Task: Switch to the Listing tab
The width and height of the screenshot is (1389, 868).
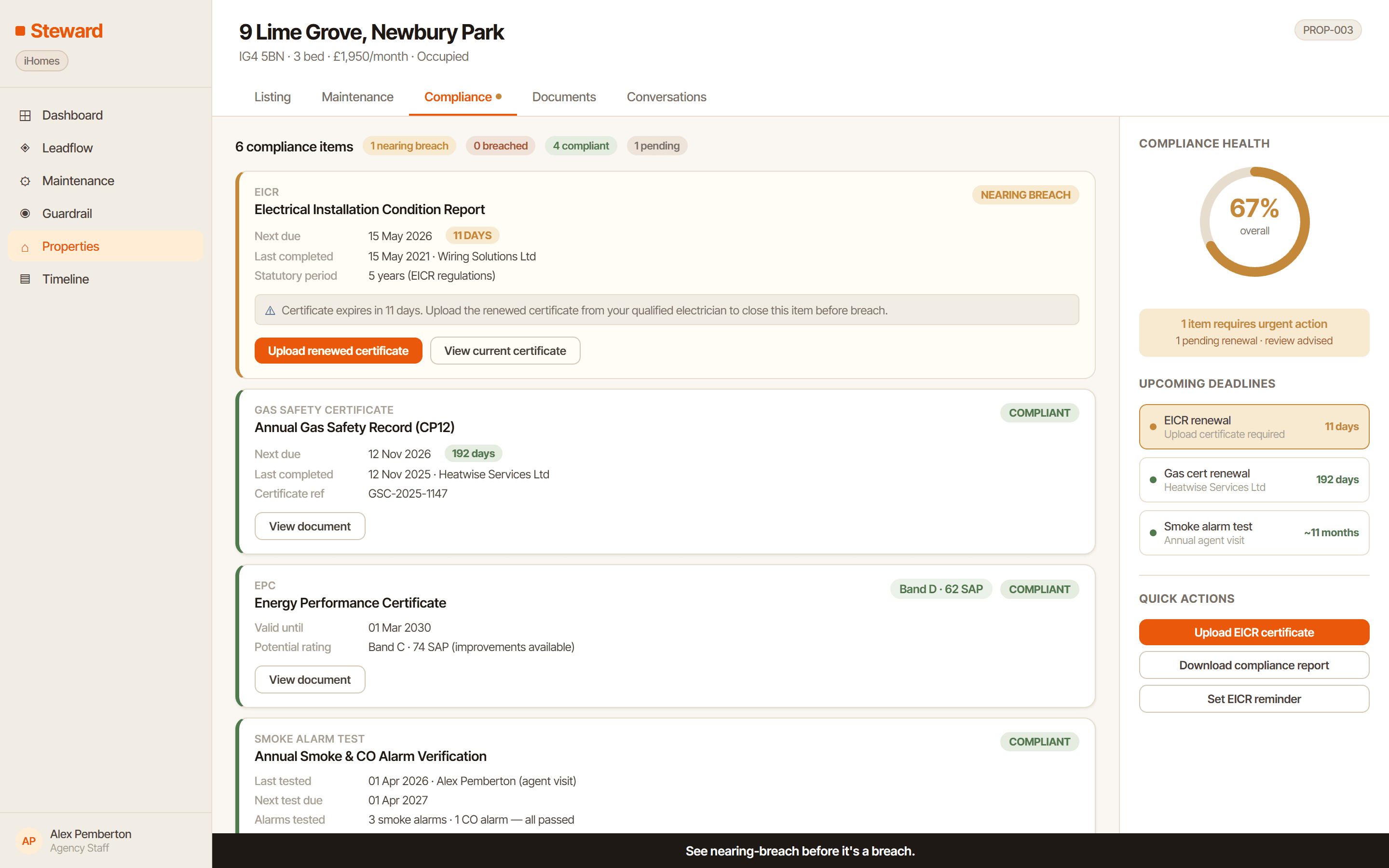Action: [272, 97]
